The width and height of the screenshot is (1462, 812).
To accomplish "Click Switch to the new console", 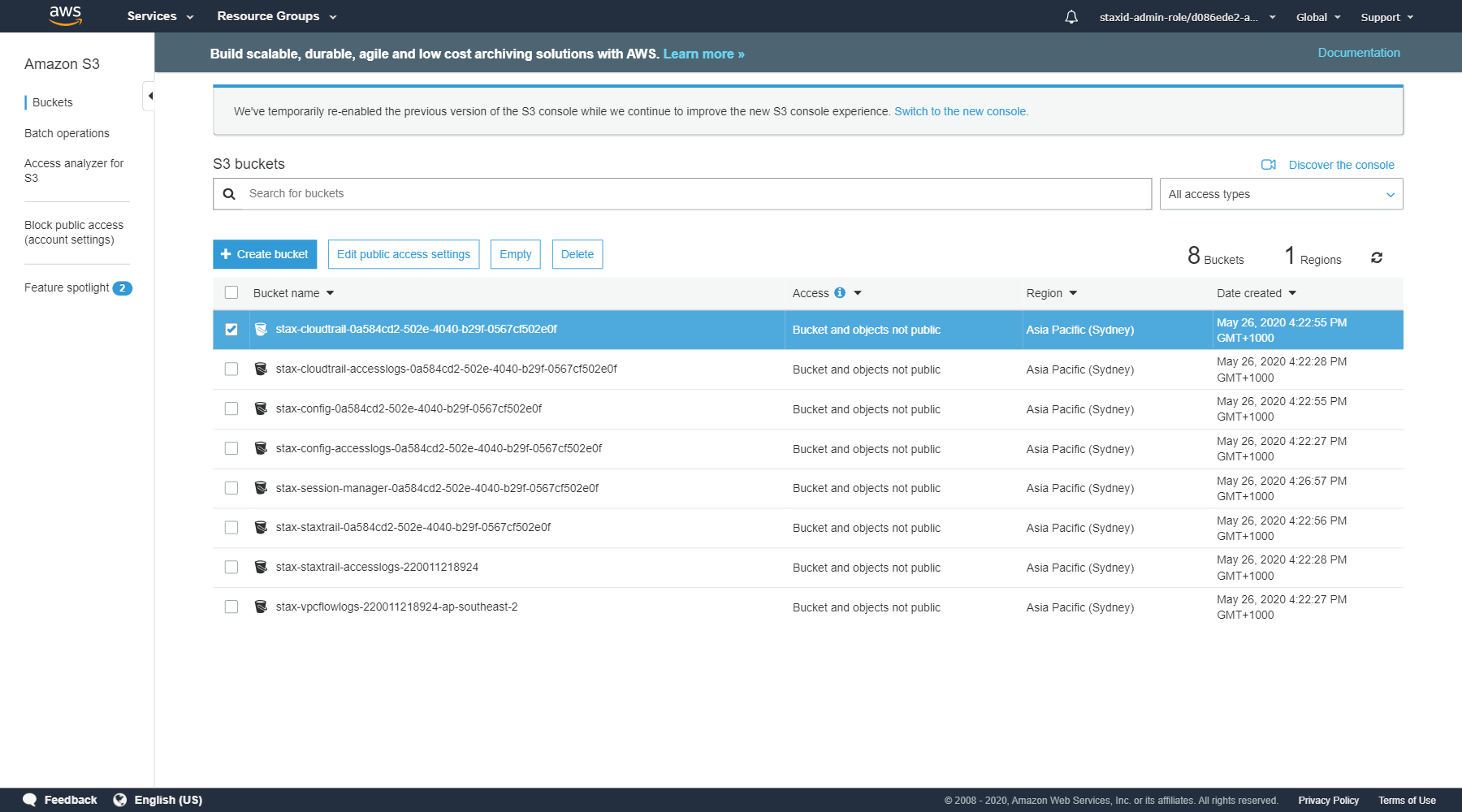I will click(x=961, y=111).
